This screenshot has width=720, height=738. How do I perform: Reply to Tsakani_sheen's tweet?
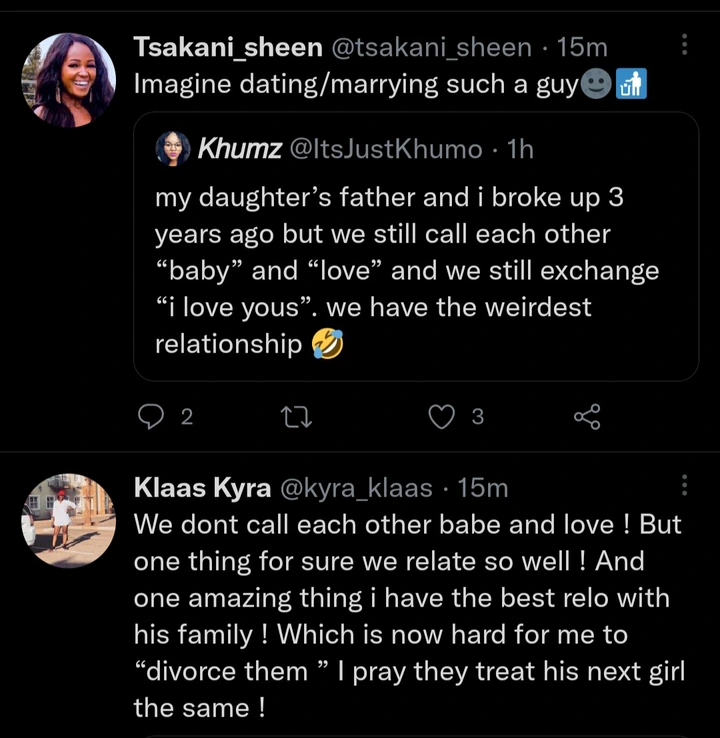pyautogui.click(x=150, y=417)
